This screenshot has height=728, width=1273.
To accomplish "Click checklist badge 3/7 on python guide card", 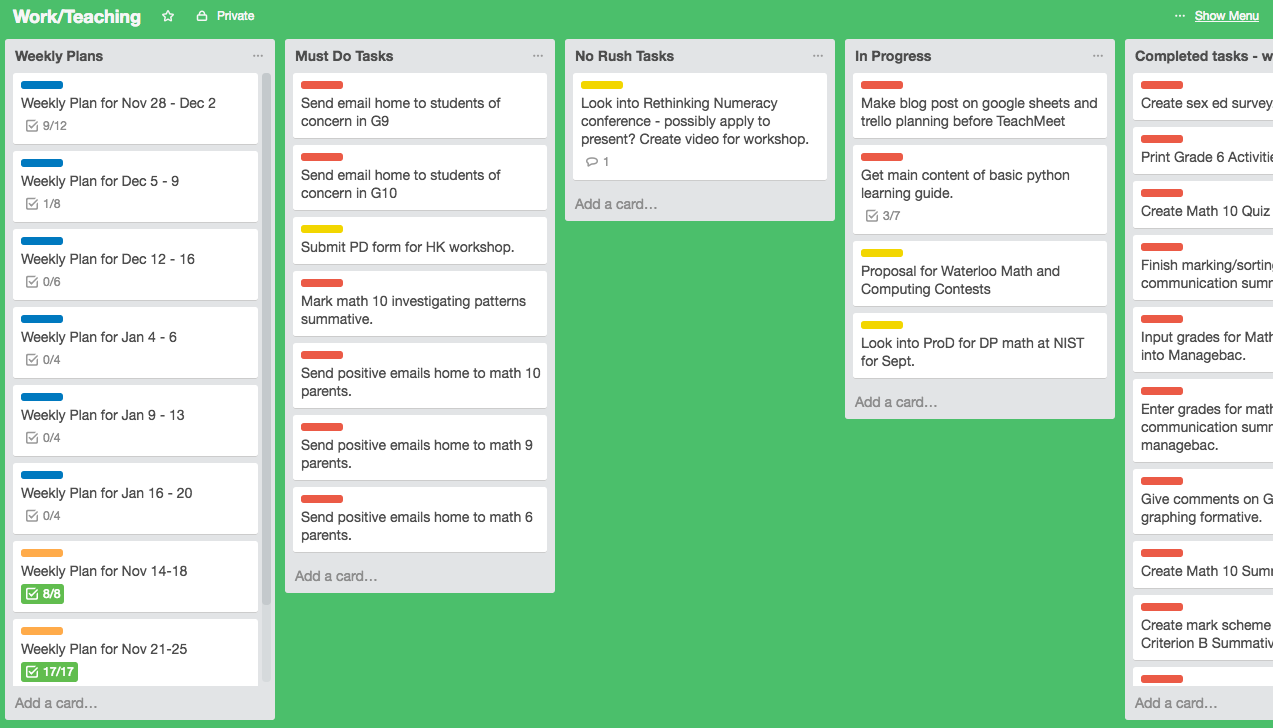I will 883,216.
